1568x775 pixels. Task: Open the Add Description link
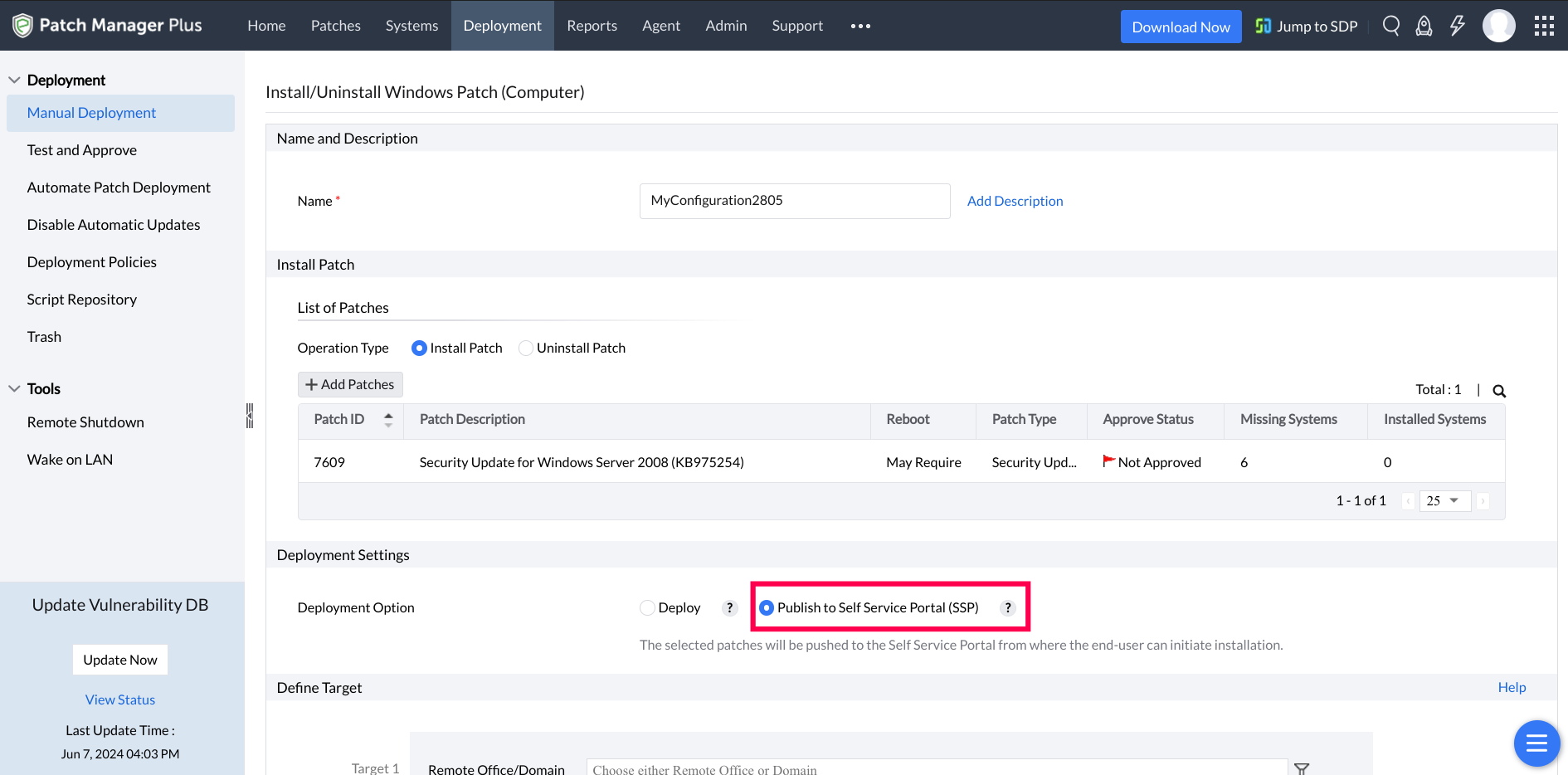point(1015,201)
